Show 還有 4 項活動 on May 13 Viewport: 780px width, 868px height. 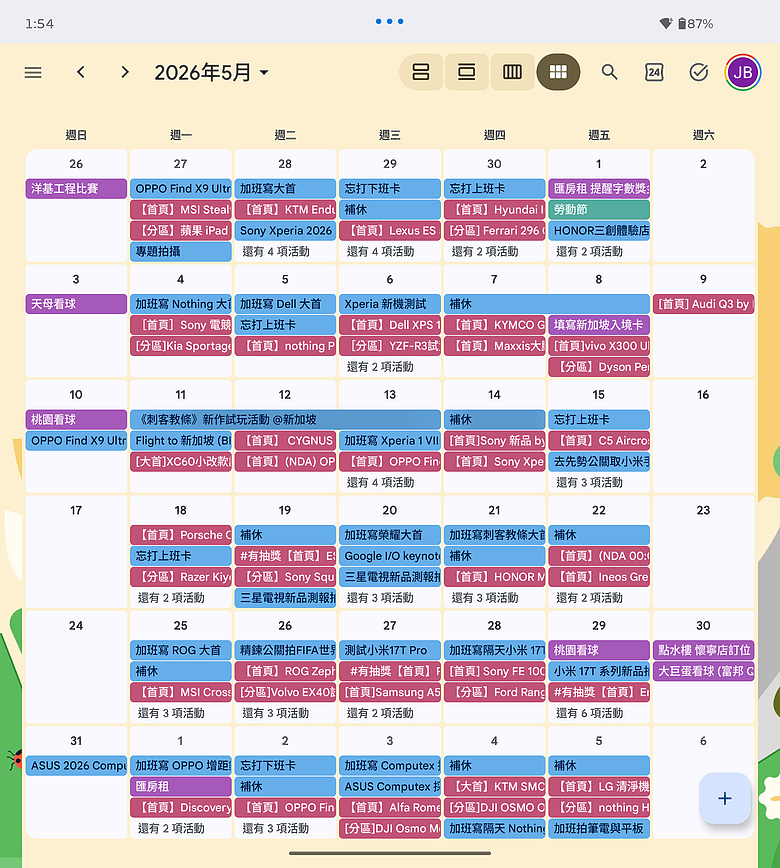click(381, 483)
